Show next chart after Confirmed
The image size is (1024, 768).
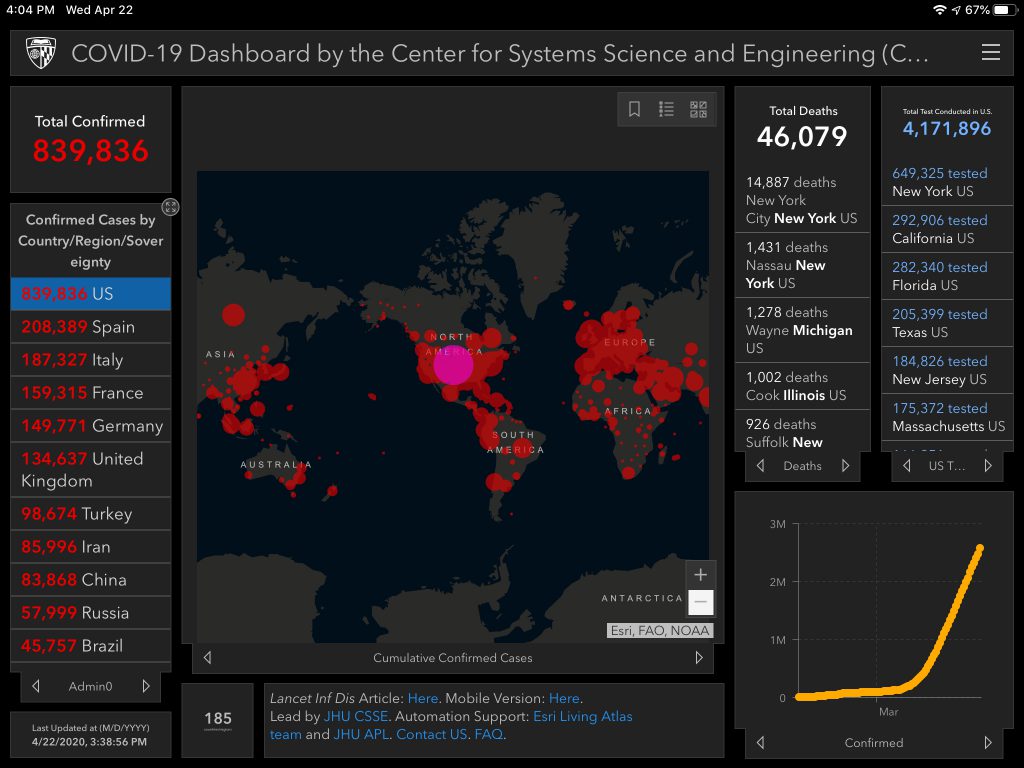(x=988, y=743)
